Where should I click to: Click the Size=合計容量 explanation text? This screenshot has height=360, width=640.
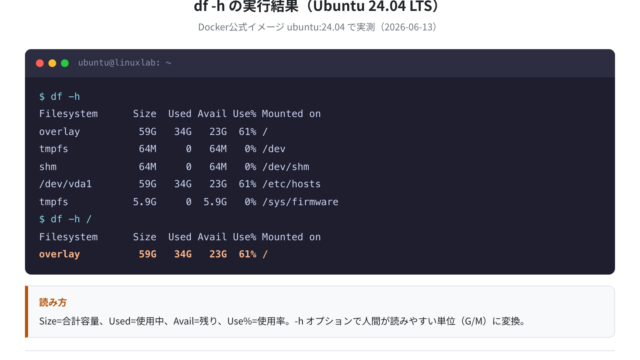[69, 321]
